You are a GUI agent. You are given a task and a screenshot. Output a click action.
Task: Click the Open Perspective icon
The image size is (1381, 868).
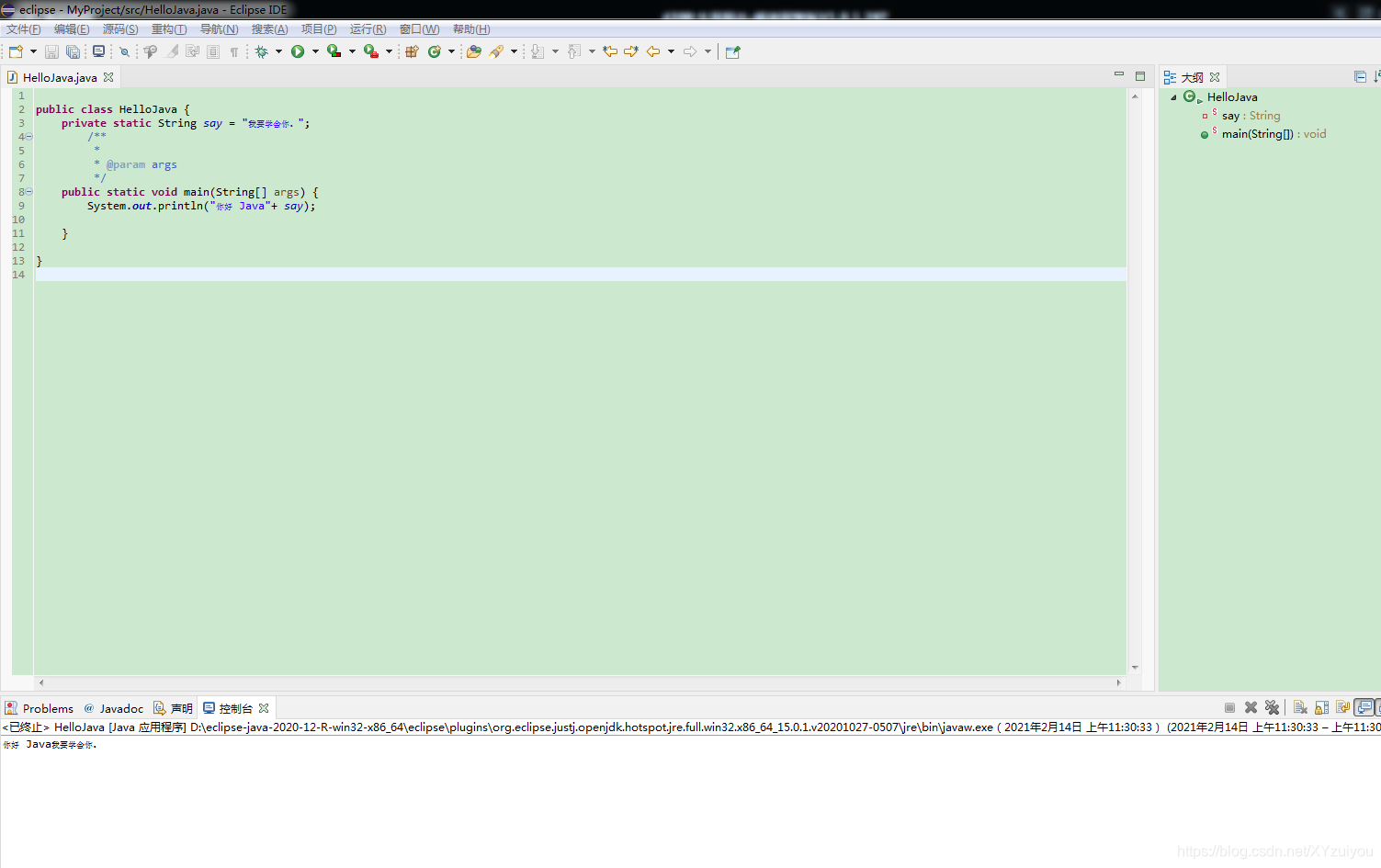[x=732, y=51]
